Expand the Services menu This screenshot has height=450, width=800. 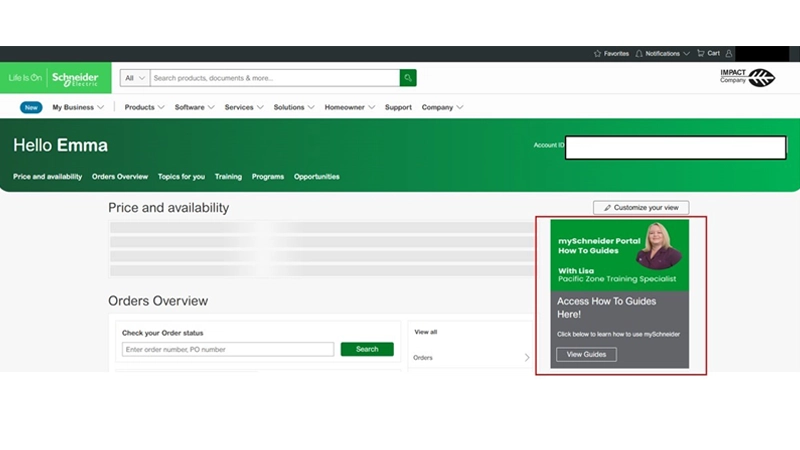point(244,107)
